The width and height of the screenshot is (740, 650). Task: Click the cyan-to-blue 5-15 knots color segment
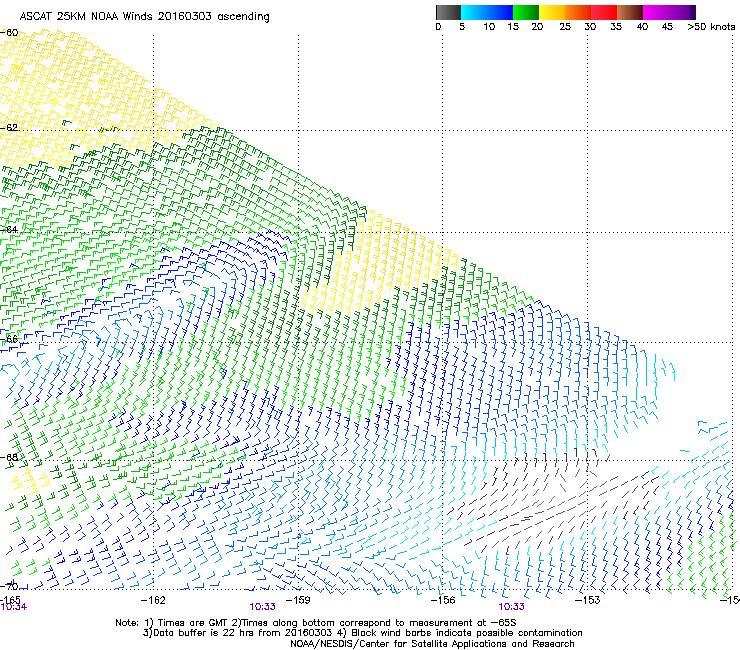[487, 12]
